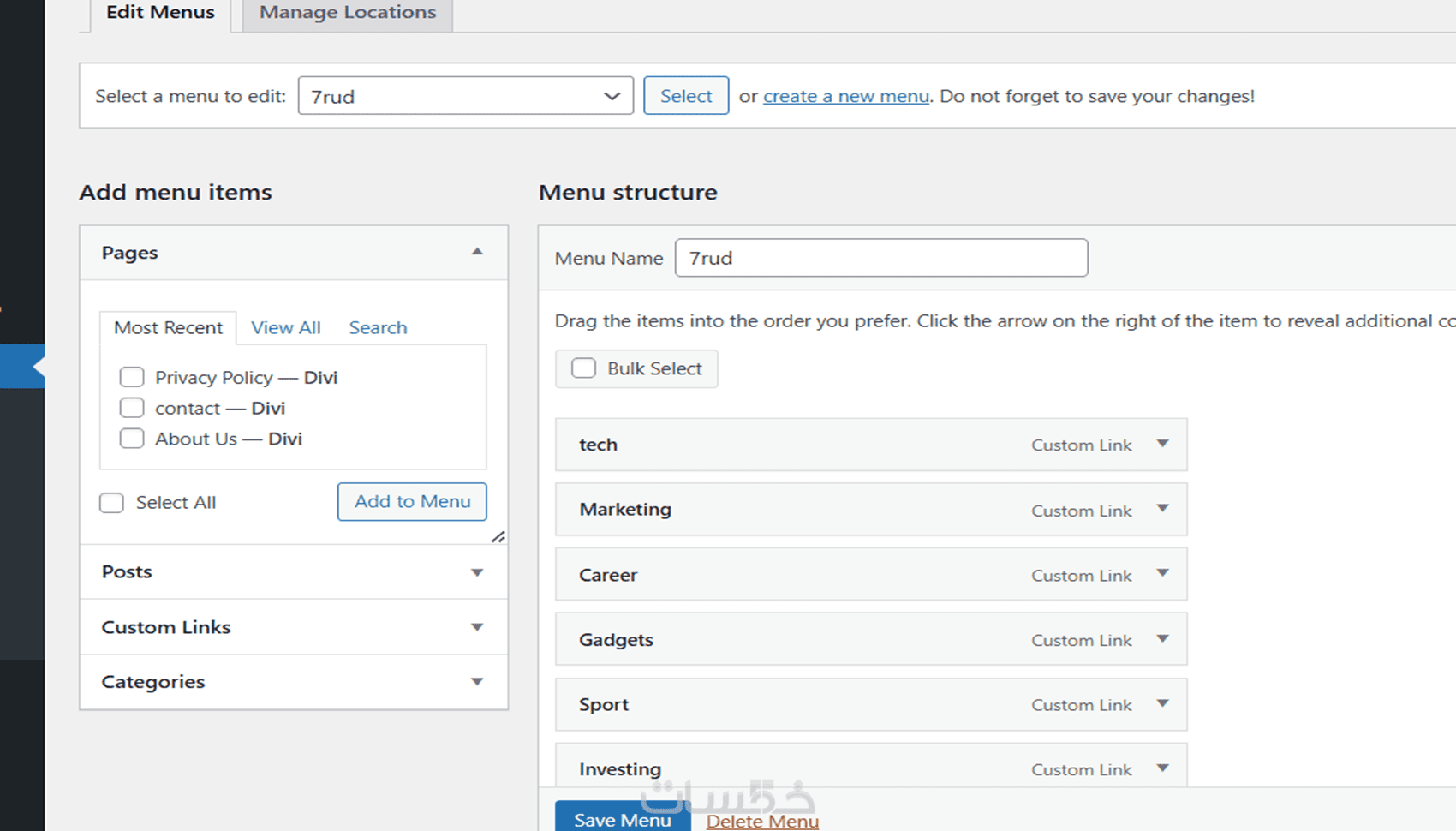
Task: Collapse the Pages panel arrow
Action: (477, 252)
